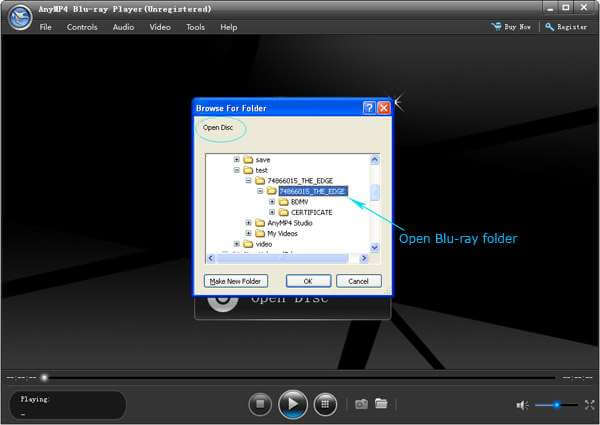Click the folder tree horizontal scrollbar thumb
This screenshot has width=600, height=425.
pos(282,259)
